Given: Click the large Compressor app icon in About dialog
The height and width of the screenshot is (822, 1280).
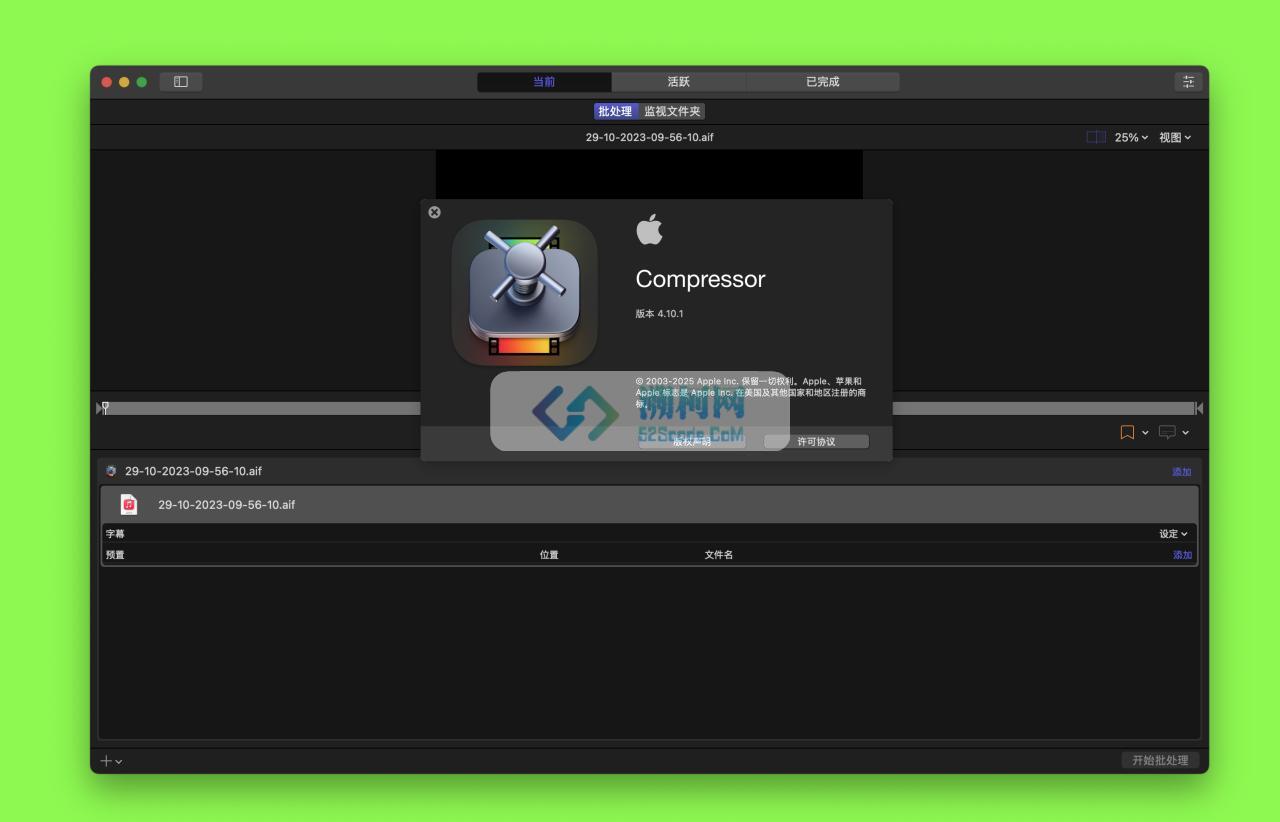Looking at the screenshot, I should pyautogui.click(x=524, y=292).
